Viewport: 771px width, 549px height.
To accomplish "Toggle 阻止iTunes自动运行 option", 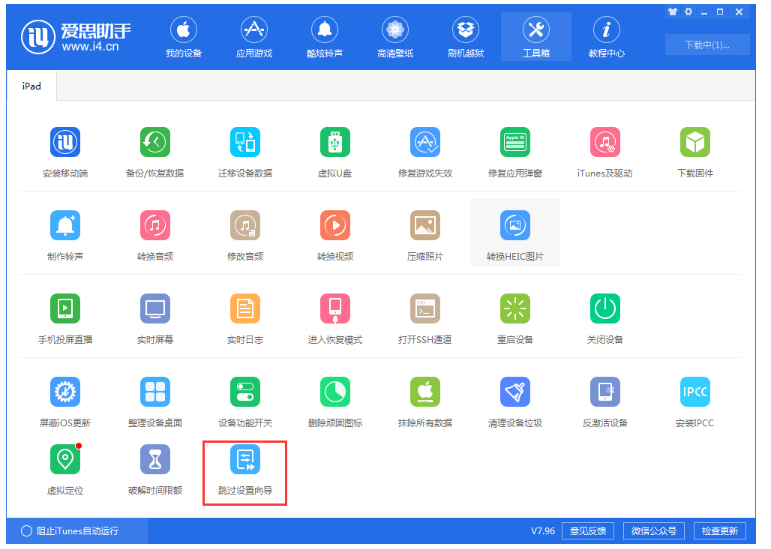I will point(27,531).
